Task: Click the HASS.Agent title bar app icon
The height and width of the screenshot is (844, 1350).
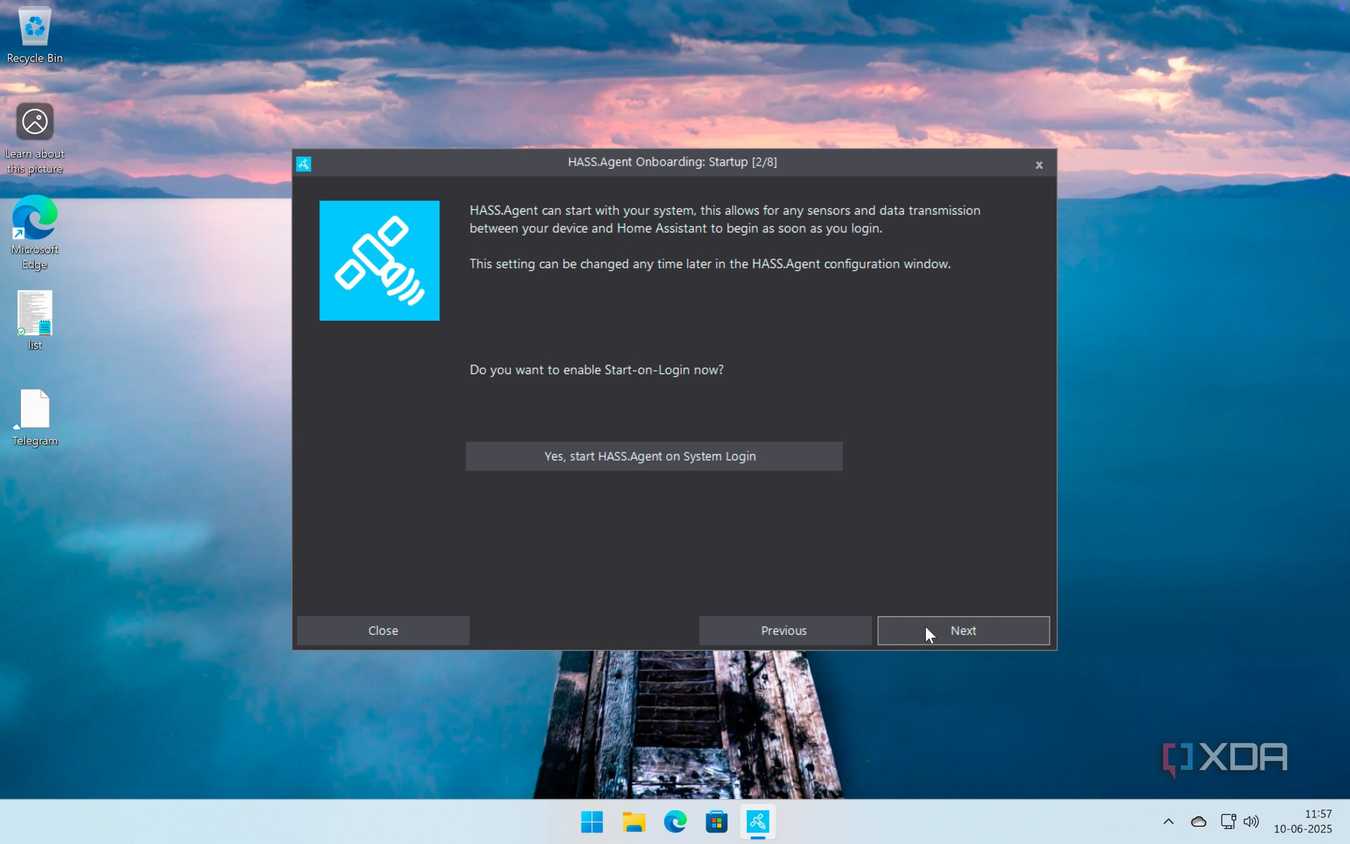Action: pyautogui.click(x=304, y=164)
